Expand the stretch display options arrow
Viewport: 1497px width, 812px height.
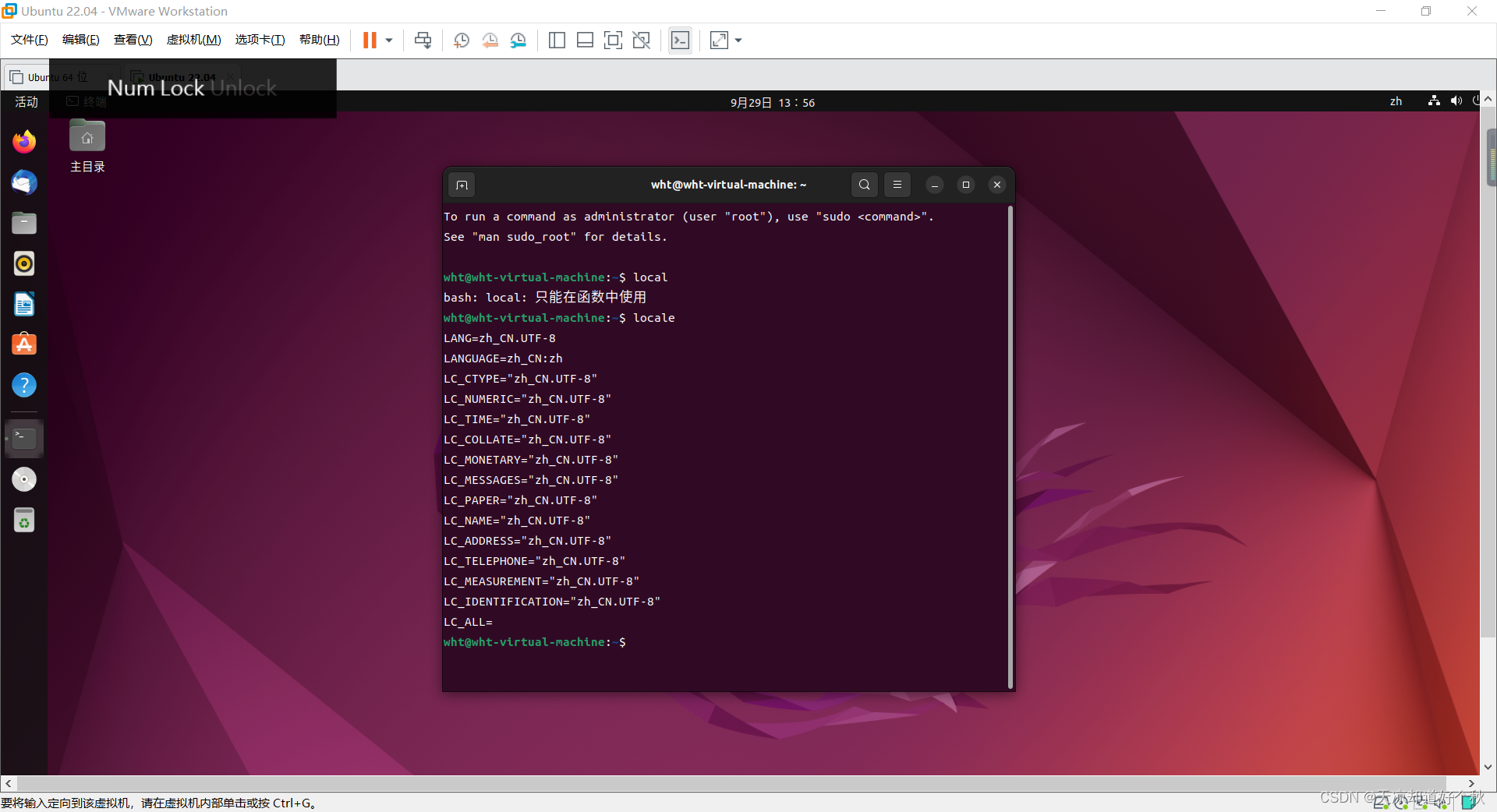coord(738,41)
